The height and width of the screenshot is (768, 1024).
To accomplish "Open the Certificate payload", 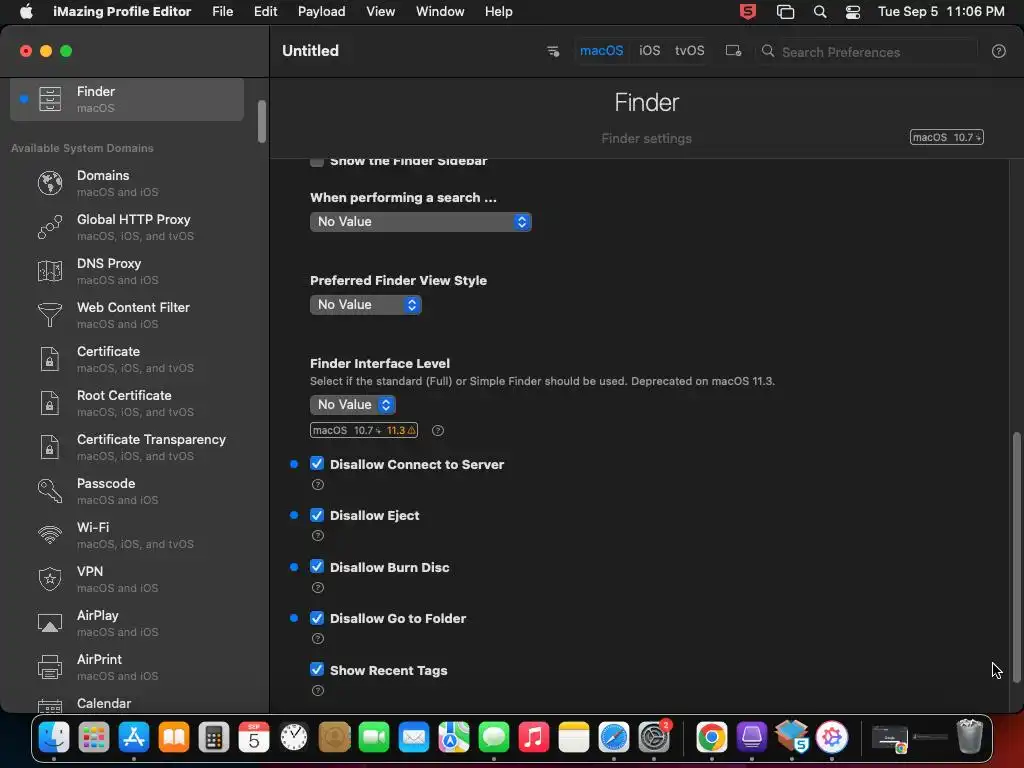I will pos(127,359).
